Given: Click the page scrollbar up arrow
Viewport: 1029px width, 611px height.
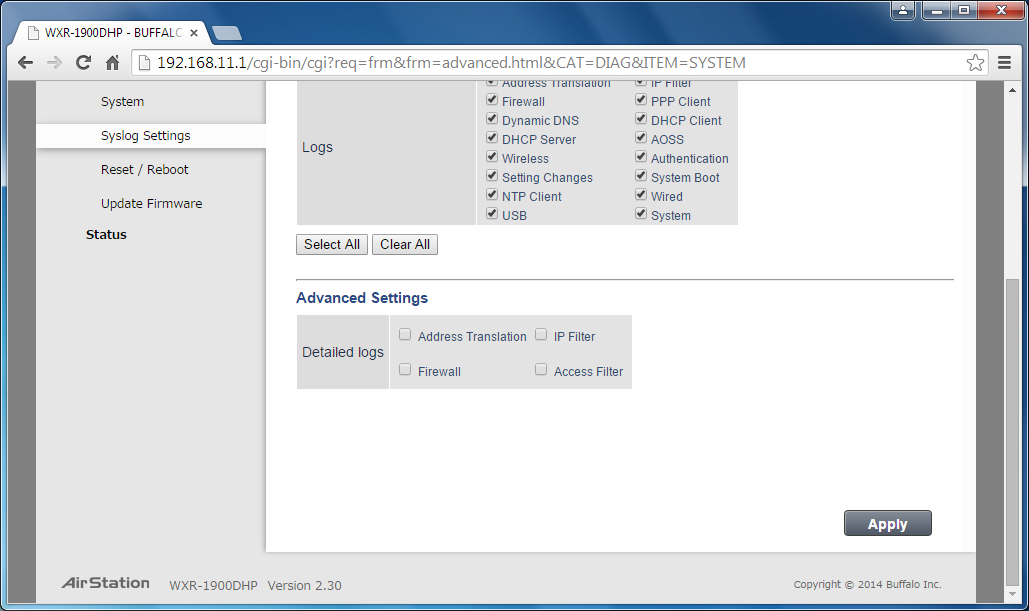Looking at the screenshot, I should tap(1013, 89).
